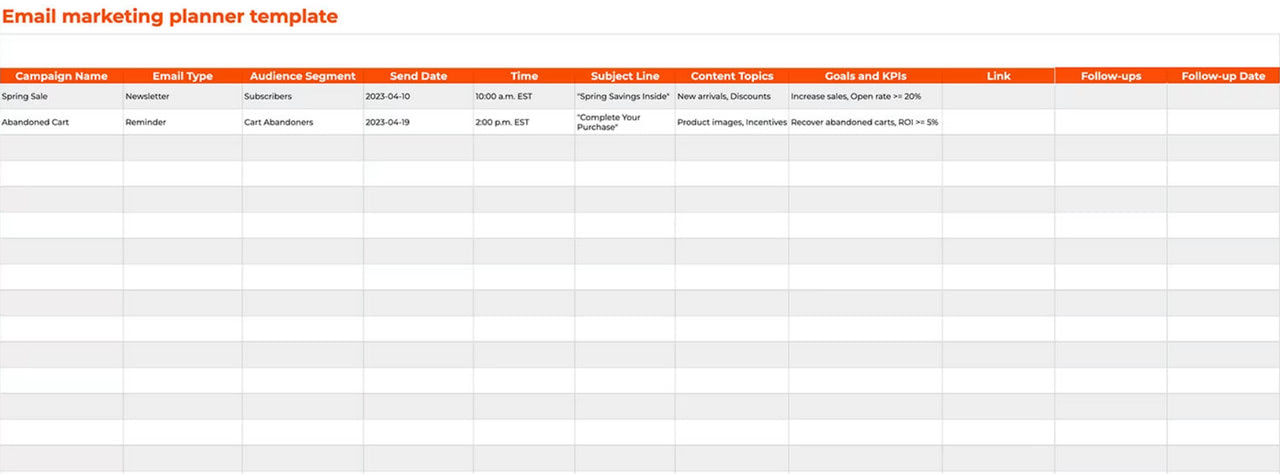Click the "Complete Your Purchase" subject cell
The width and height of the screenshot is (1280, 474).
[x=625, y=122]
